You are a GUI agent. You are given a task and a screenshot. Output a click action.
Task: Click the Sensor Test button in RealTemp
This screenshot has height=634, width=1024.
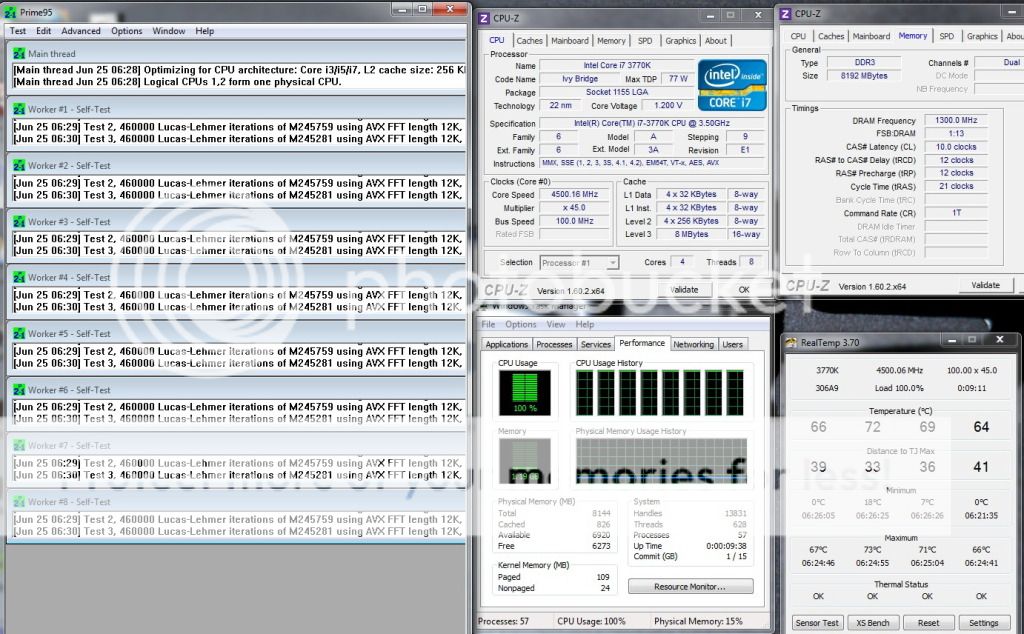(x=816, y=623)
